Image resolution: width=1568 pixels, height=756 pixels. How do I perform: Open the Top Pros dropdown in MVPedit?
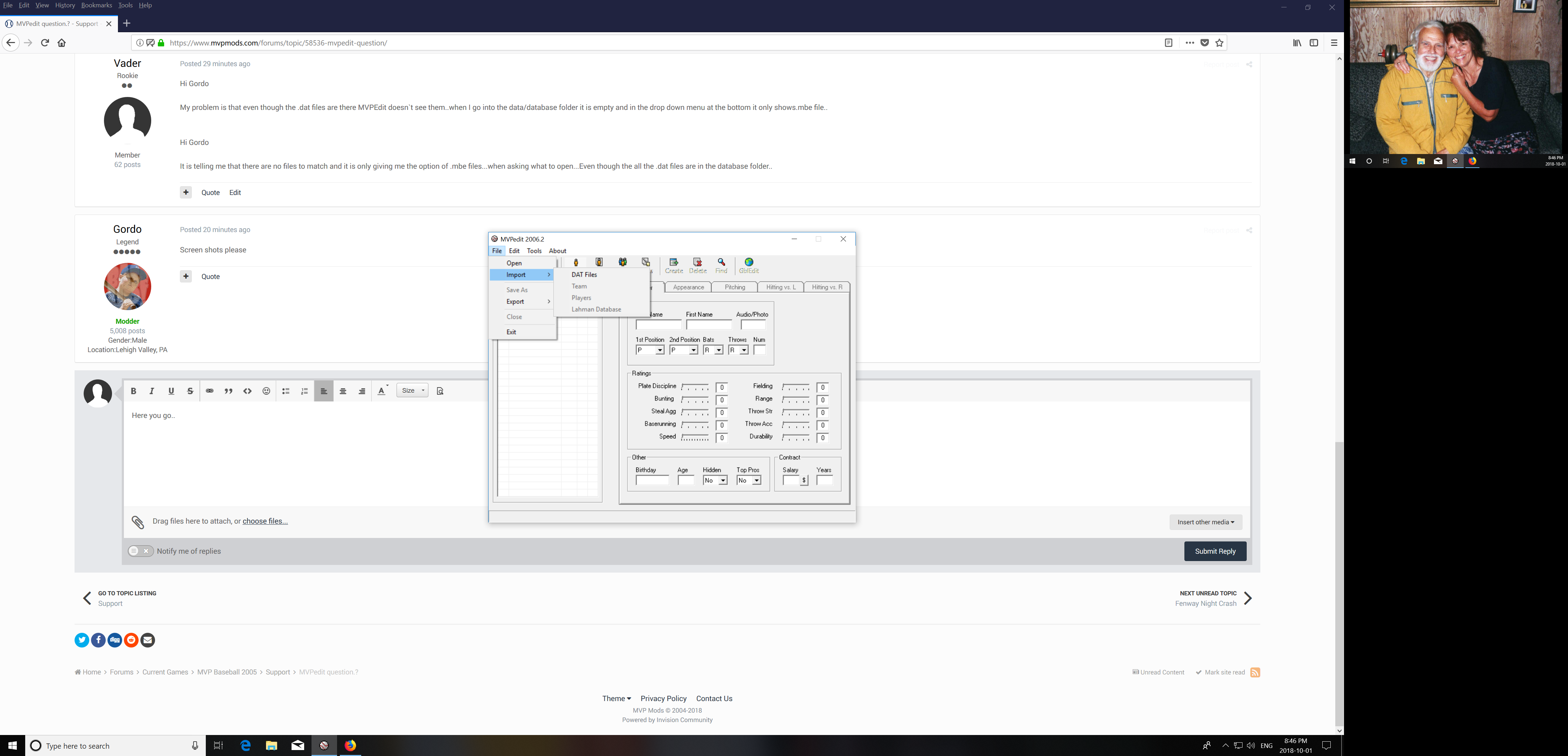[x=757, y=481]
